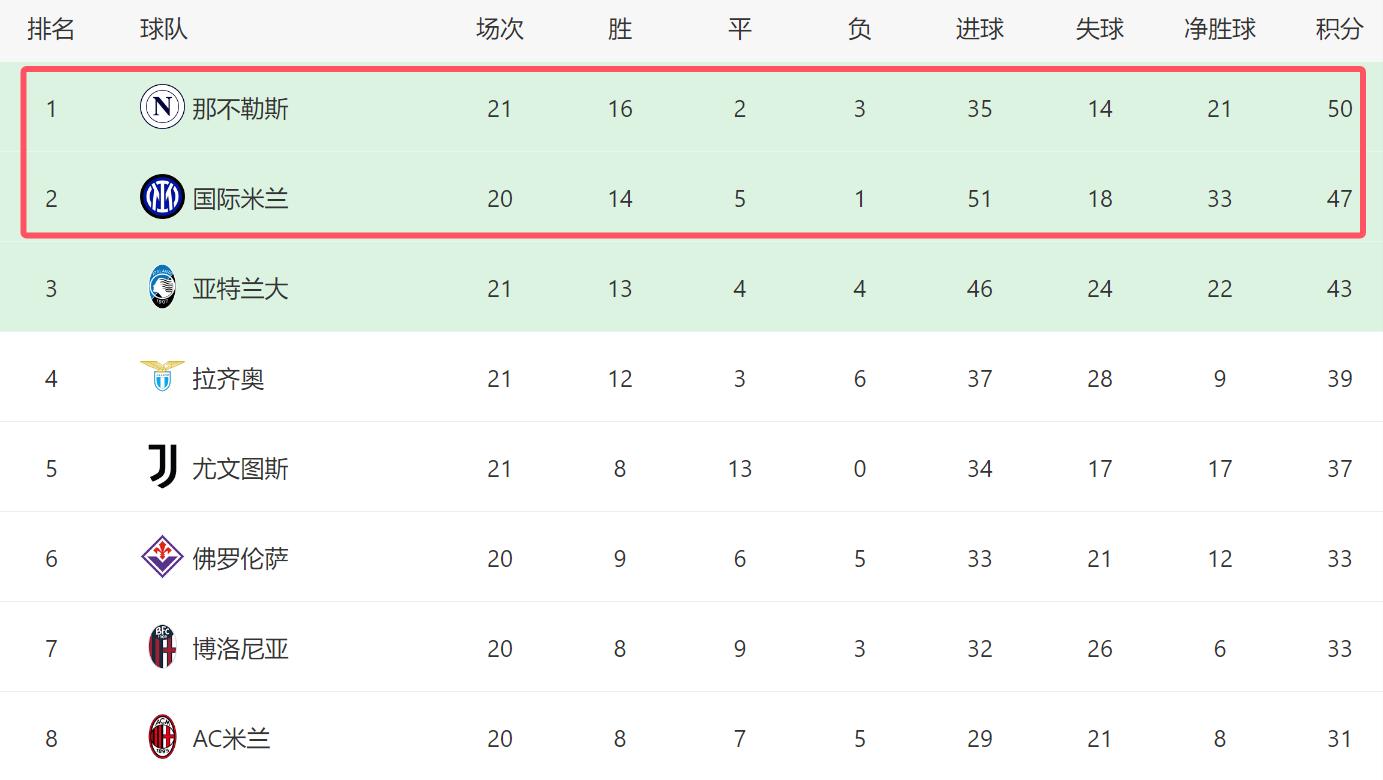Click Napoli's 50 points value
Viewport: 1383px width, 780px height.
coord(1340,109)
